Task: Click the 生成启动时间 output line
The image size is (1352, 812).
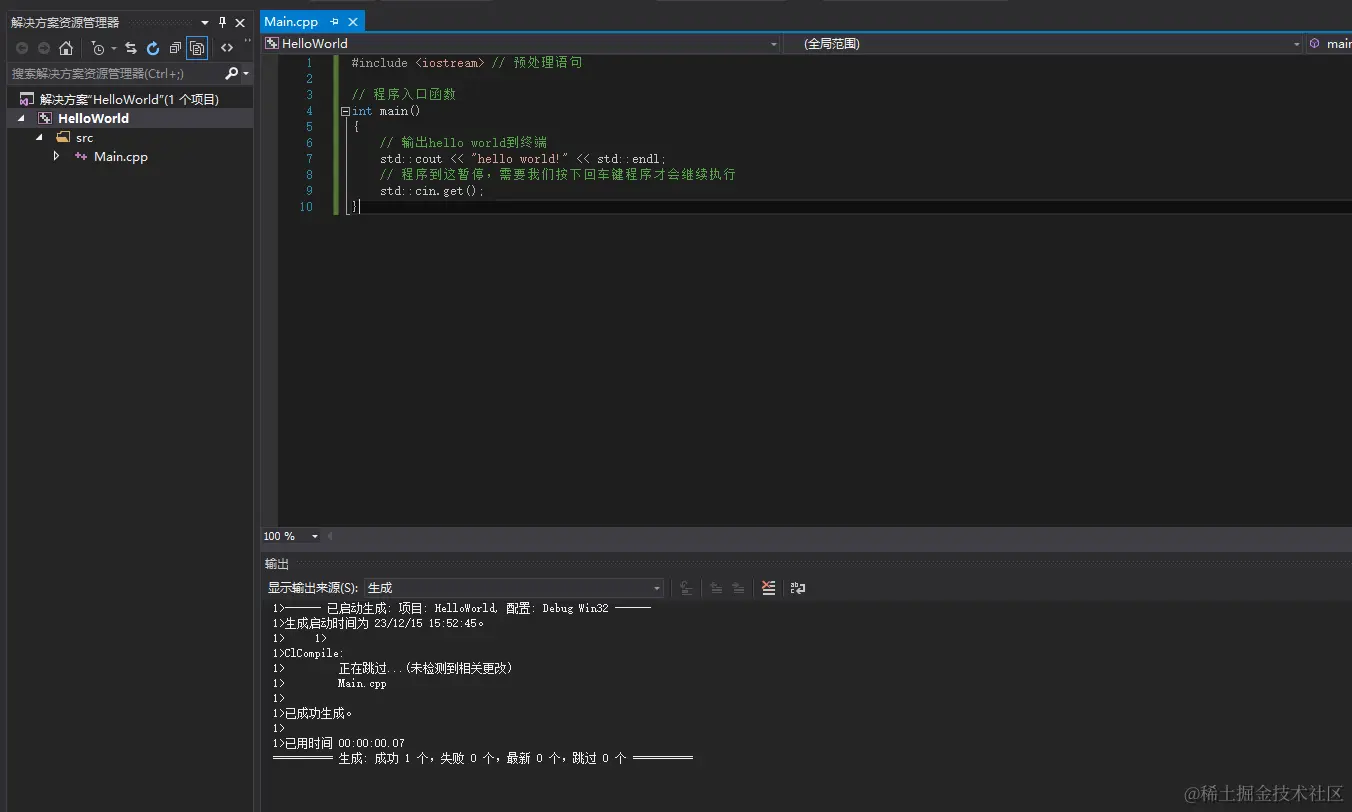Action: (x=378, y=624)
